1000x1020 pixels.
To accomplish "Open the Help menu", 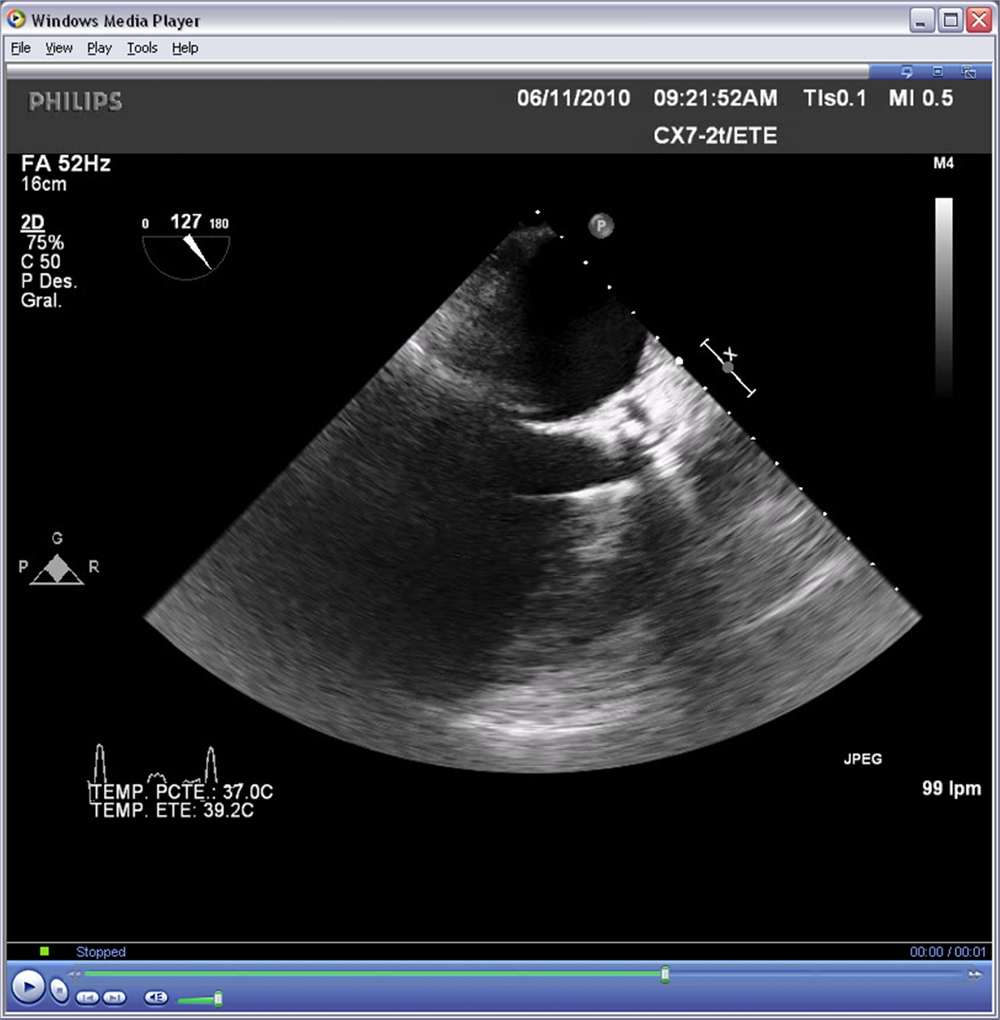I will (x=185, y=48).
